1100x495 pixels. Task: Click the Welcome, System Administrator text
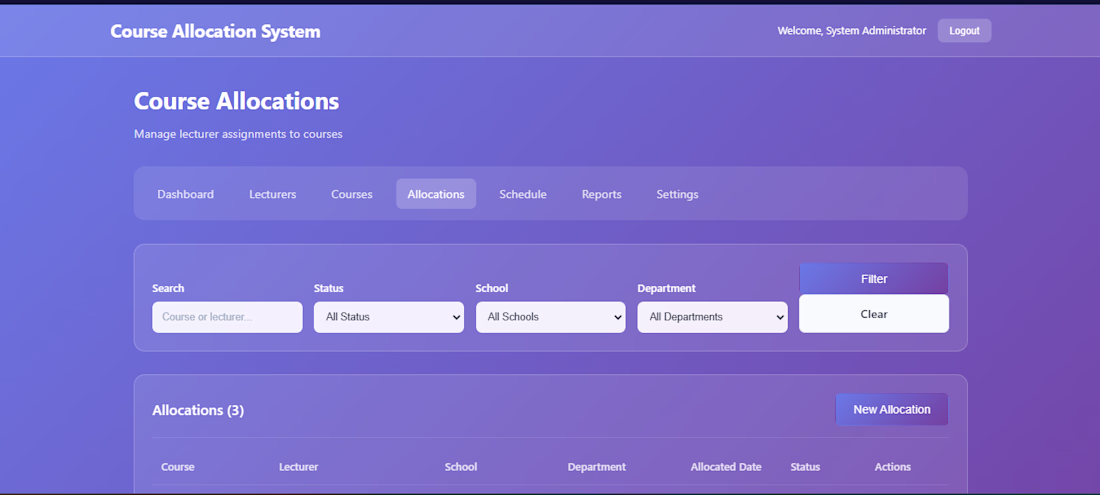pos(852,31)
